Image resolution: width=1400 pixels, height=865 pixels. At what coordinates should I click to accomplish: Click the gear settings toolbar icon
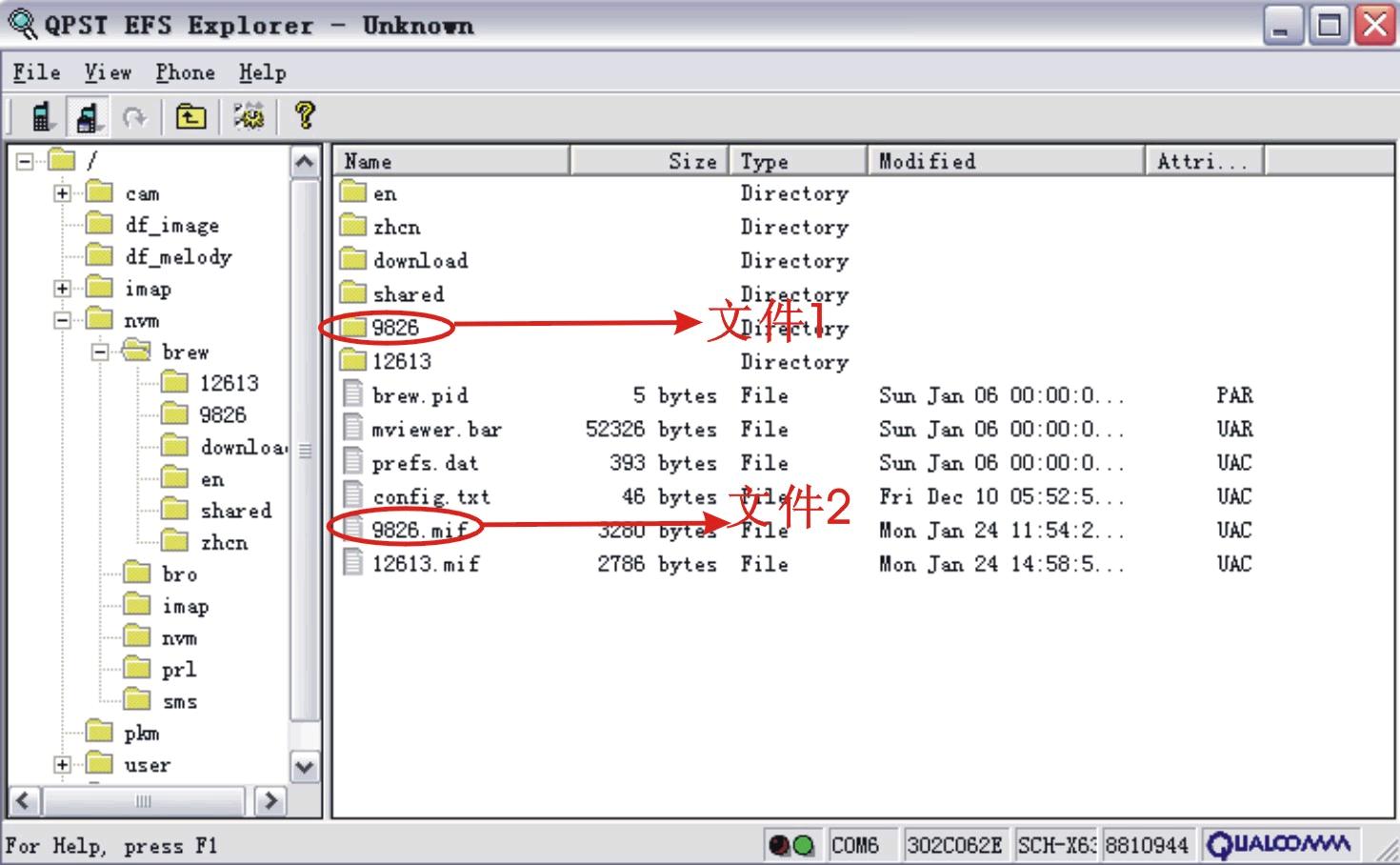(x=250, y=117)
